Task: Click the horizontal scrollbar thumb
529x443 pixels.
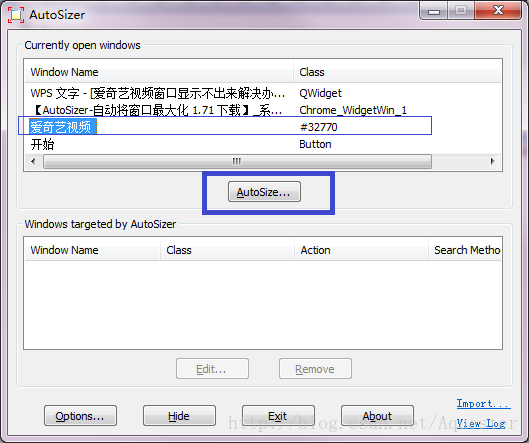Action: 237,161
